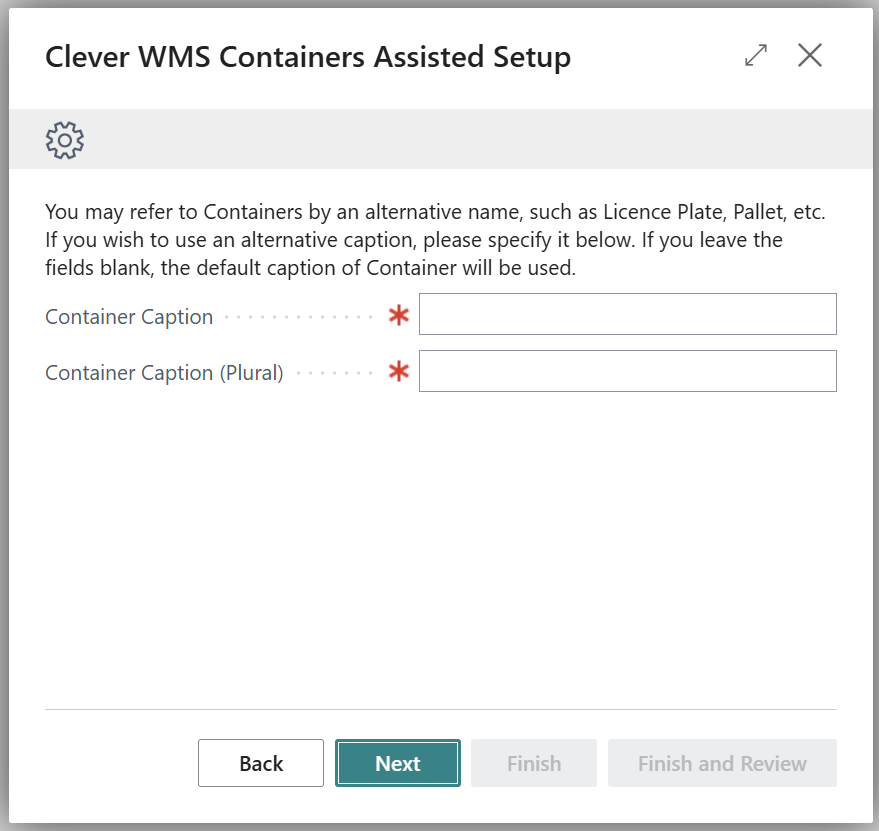Click the dotted leader after Container Caption label

point(298,318)
